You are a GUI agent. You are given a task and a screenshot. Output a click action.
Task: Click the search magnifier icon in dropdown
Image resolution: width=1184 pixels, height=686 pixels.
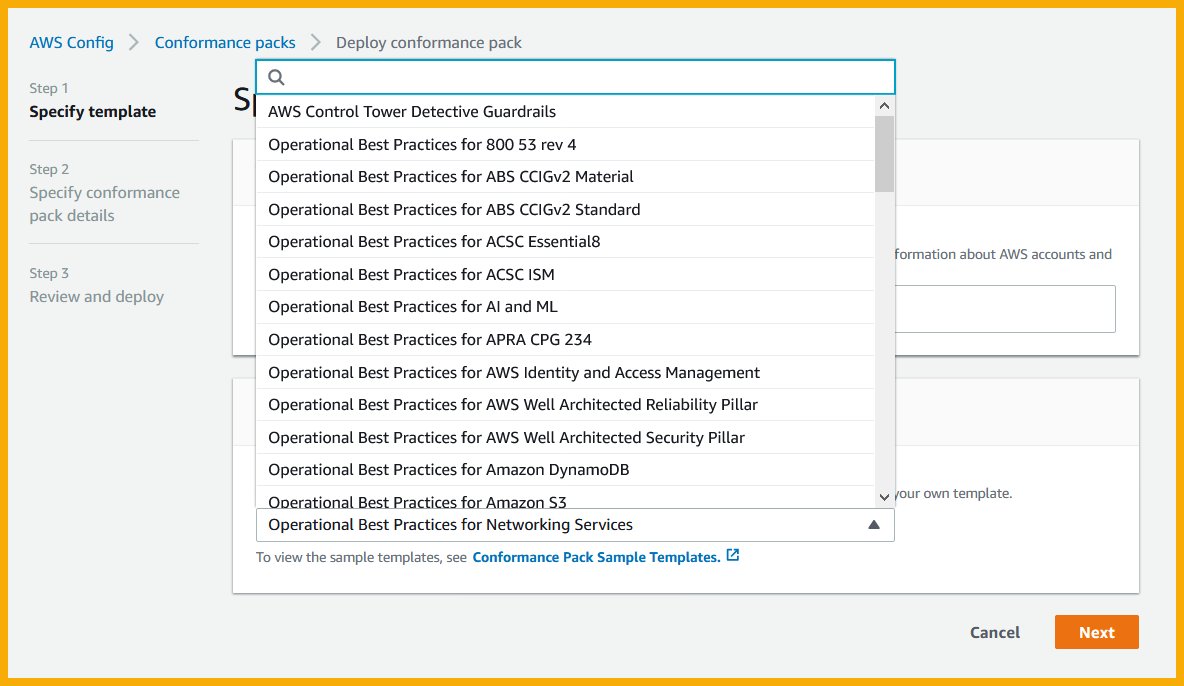coord(276,77)
